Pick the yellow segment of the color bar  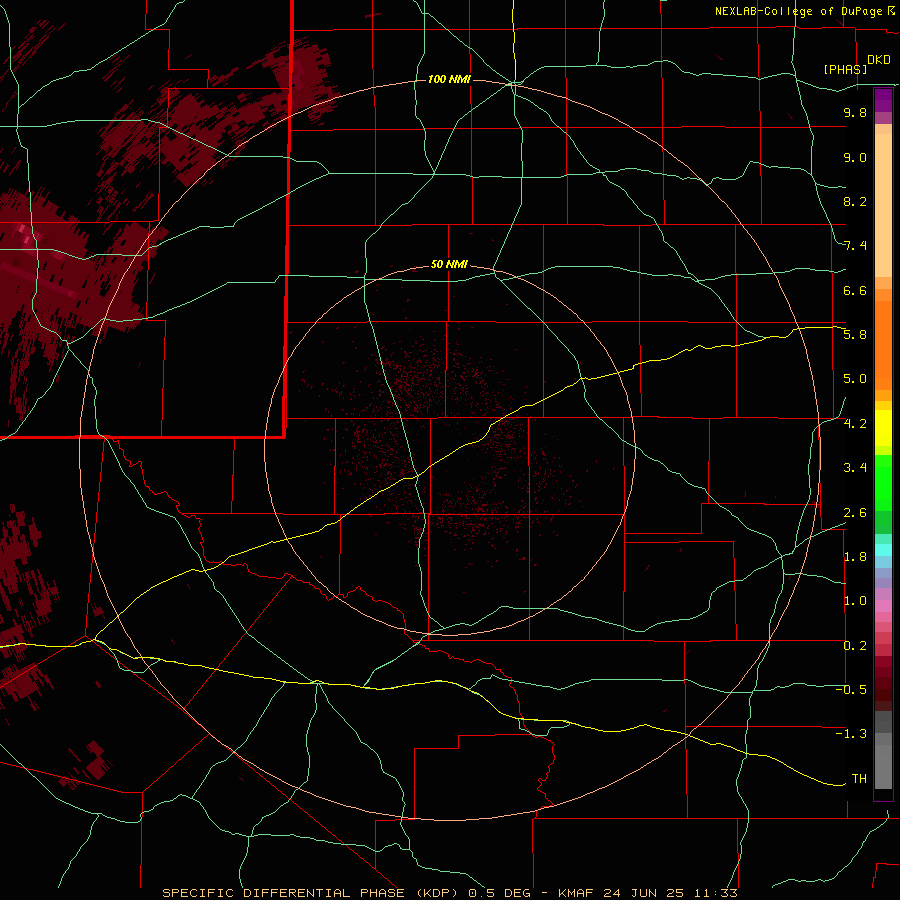(x=883, y=428)
